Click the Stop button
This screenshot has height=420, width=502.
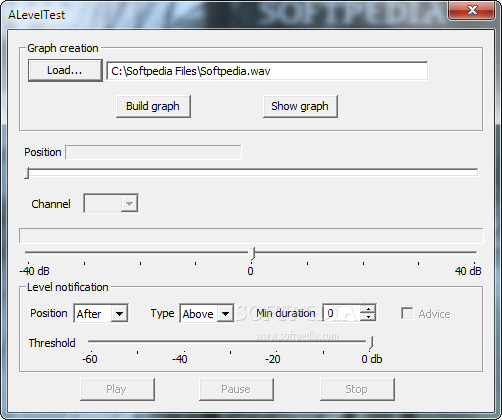tap(357, 389)
